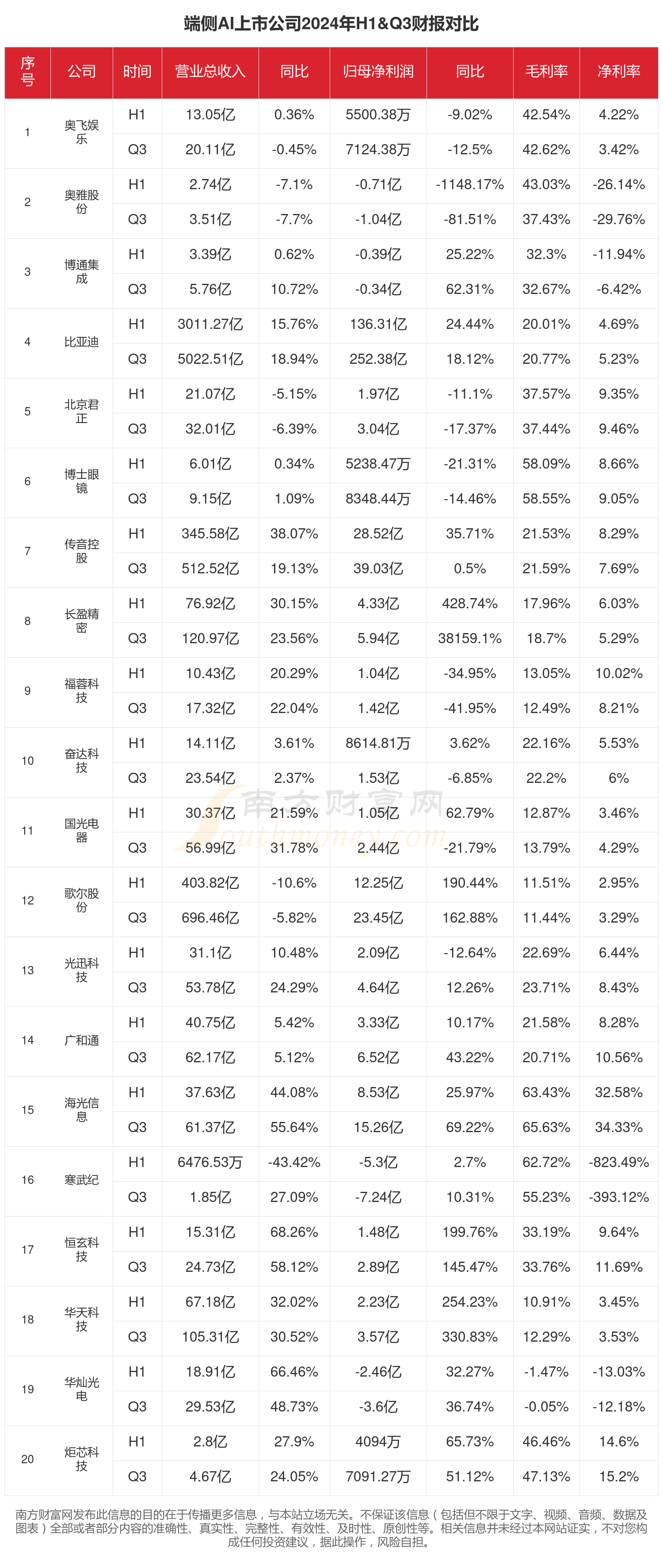Select the 炬芯科技 company name

pyautogui.click(x=82, y=1459)
